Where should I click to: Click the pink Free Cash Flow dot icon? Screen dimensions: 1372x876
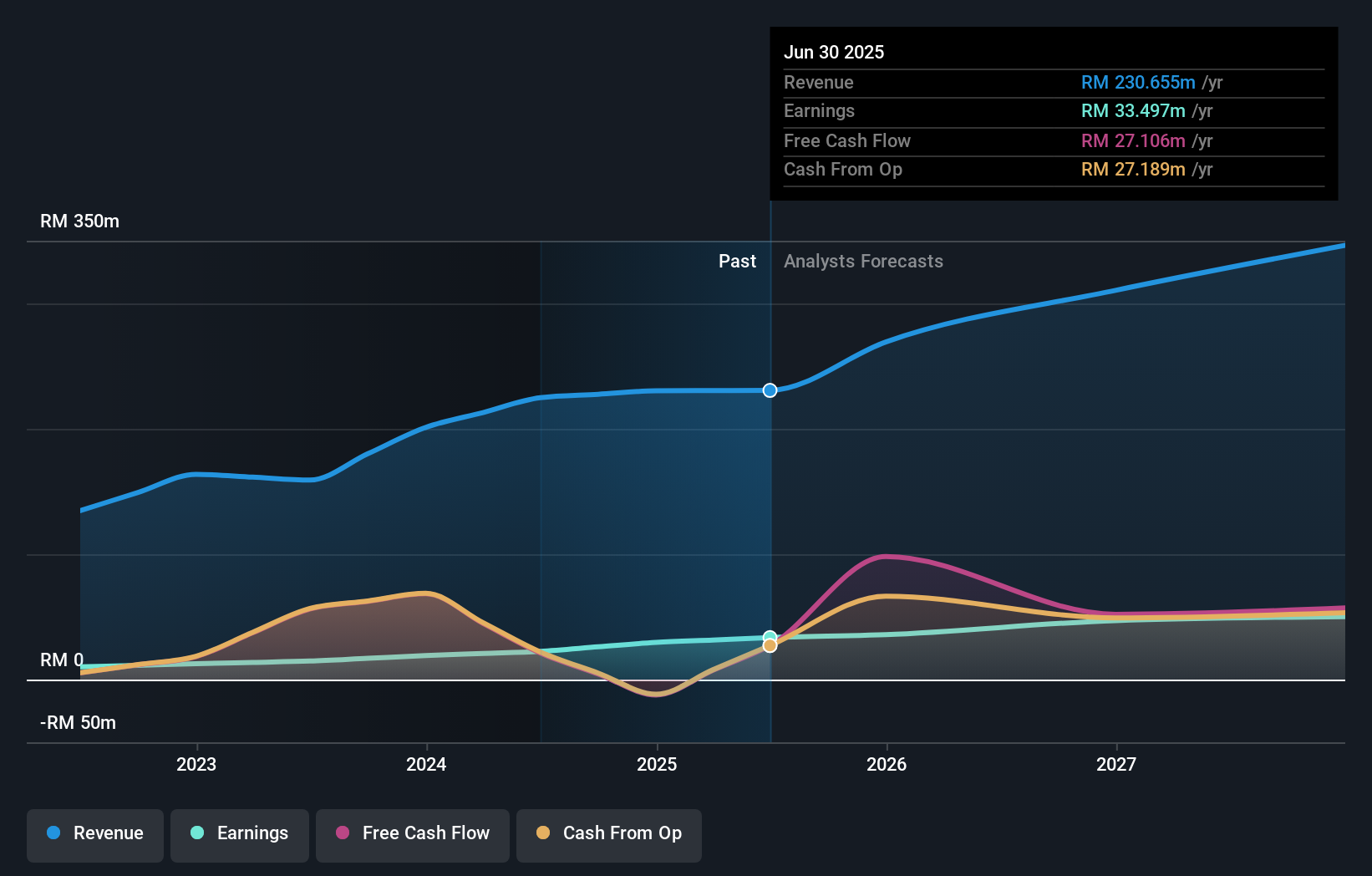pyautogui.click(x=342, y=833)
